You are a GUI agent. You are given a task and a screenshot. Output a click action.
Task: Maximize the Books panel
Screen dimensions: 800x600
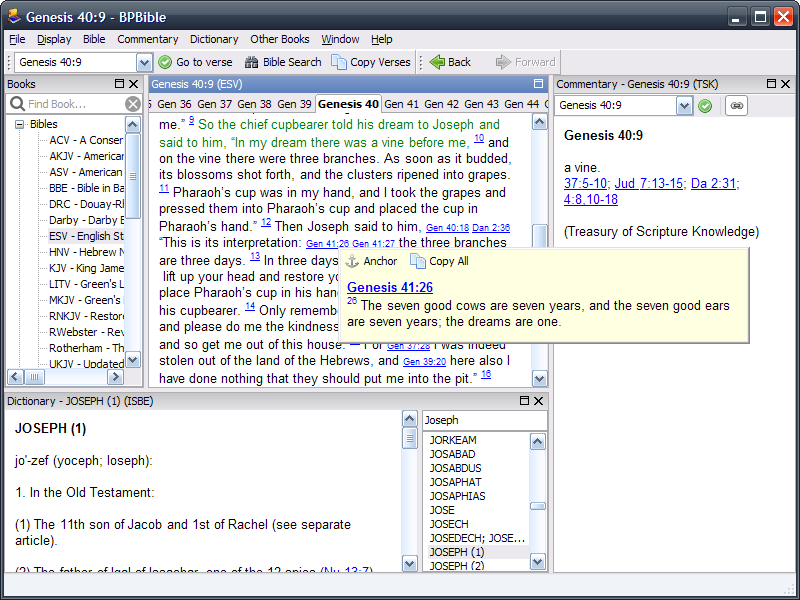(120, 84)
